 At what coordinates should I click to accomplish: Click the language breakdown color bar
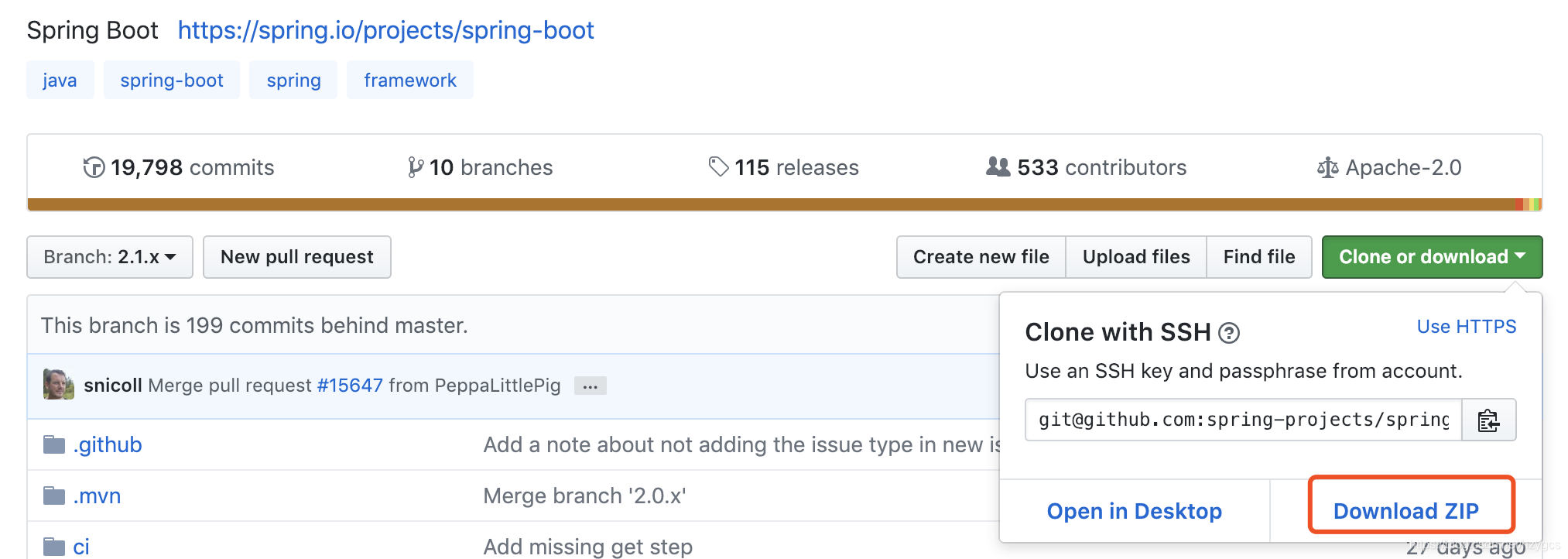pos(785,204)
